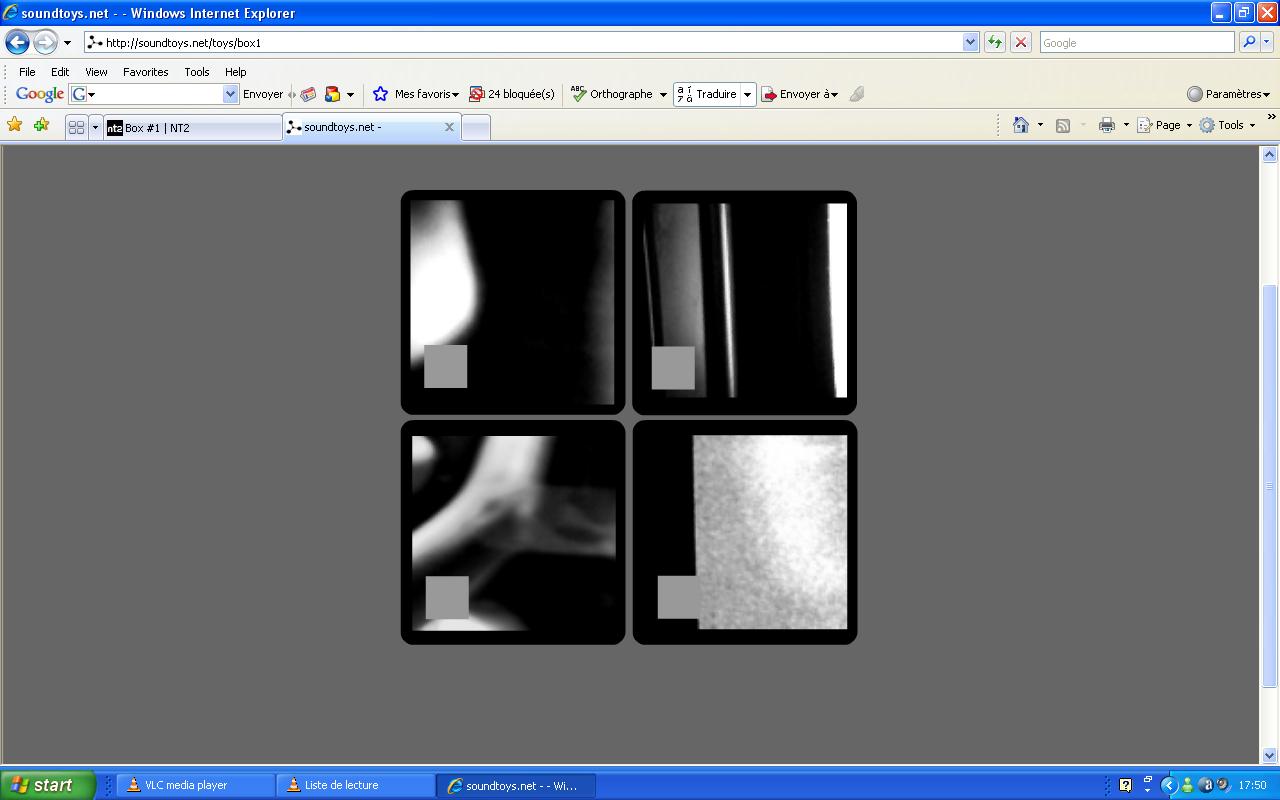1280x800 pixels.
Task: Open the Tools gear menu in command bar
Action: tap(1228, 125)
